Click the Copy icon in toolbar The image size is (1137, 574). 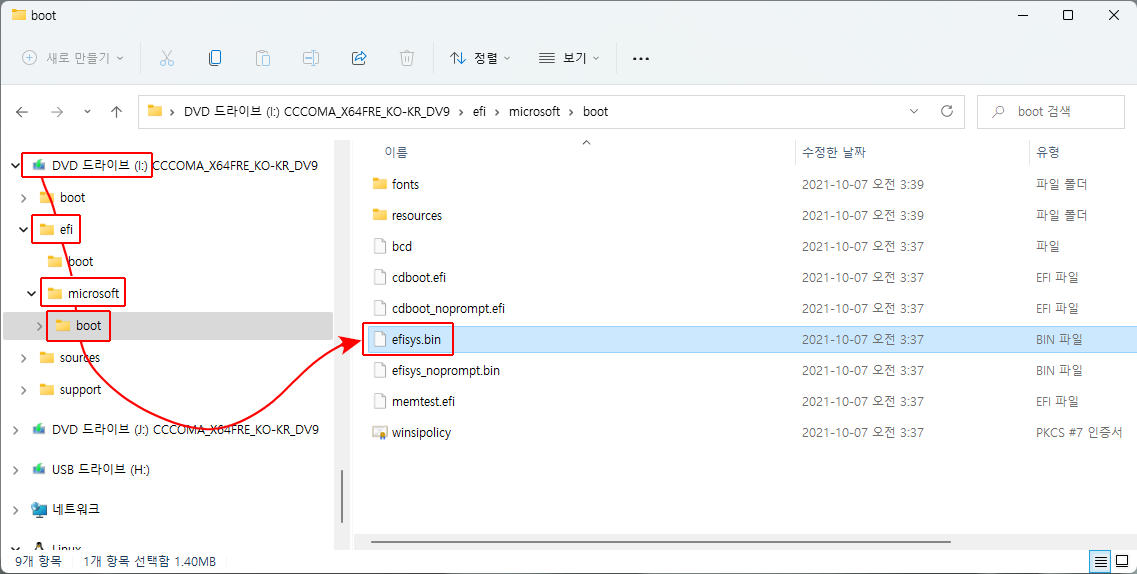point(215,58)
